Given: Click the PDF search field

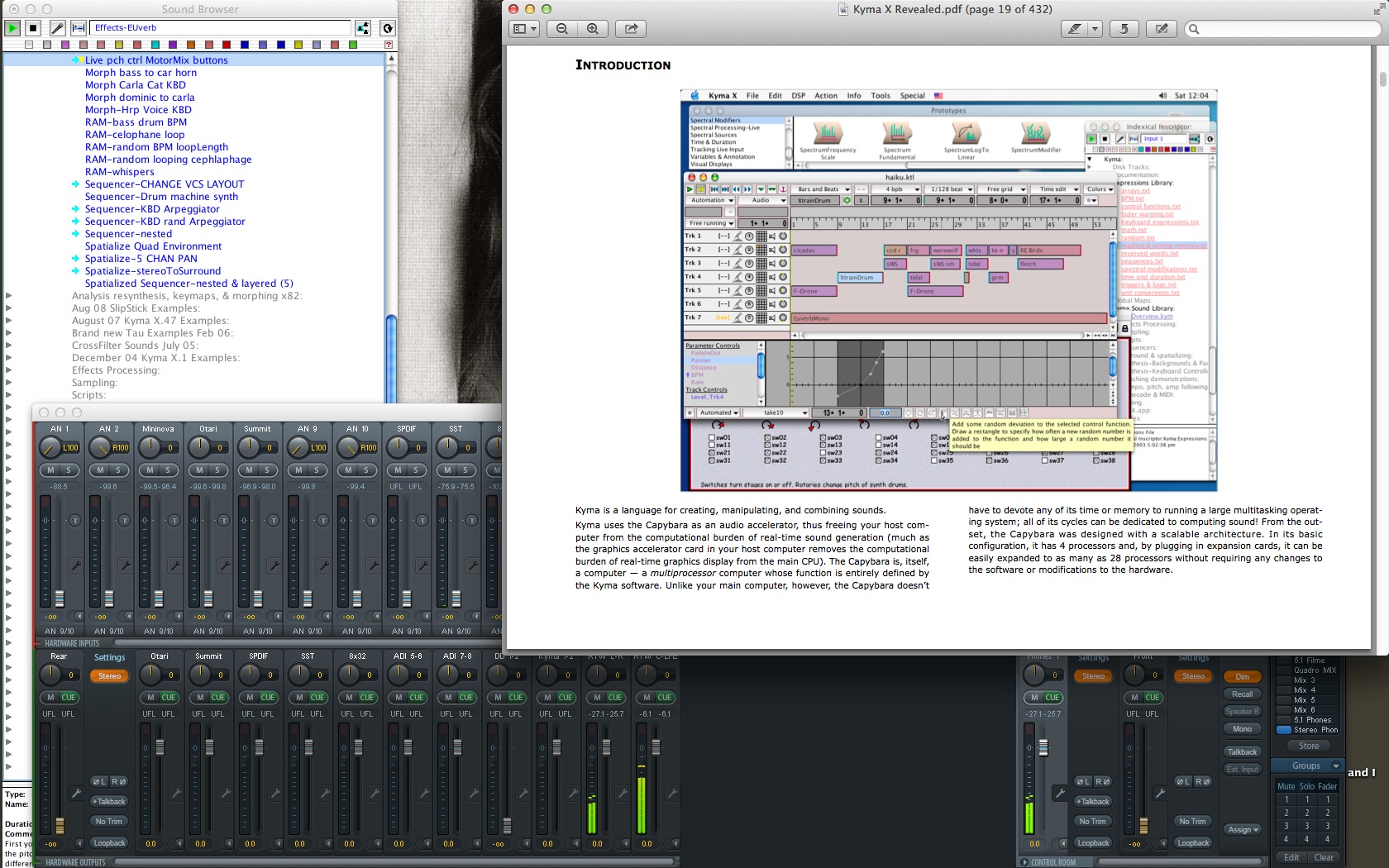Looking at the screenshot, I should pos(1282,29).
